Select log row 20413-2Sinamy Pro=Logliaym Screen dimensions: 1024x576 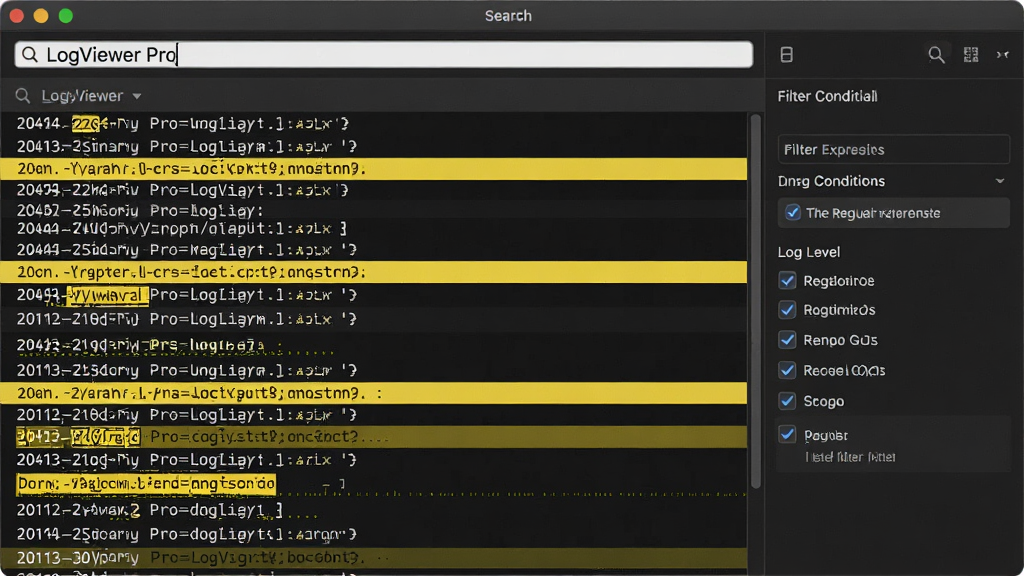(x=374, y=146)
